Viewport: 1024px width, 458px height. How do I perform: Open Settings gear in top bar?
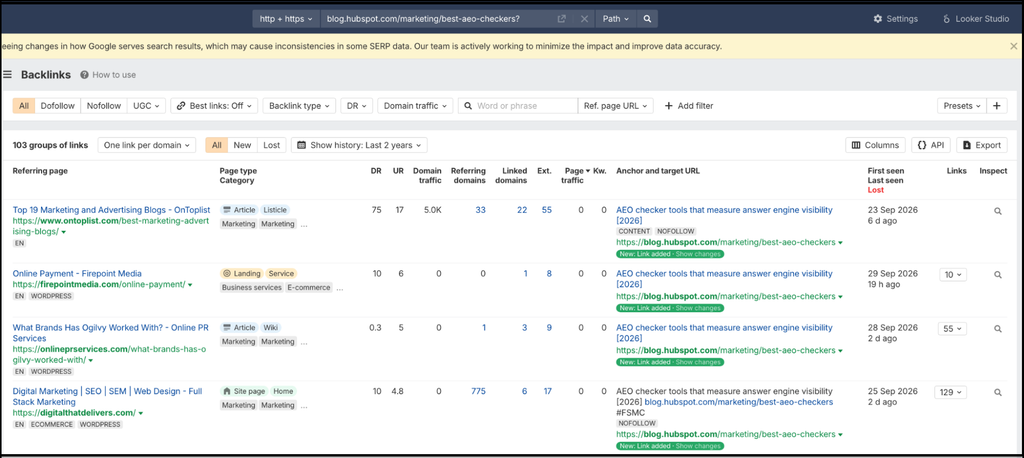click(895, 19)
